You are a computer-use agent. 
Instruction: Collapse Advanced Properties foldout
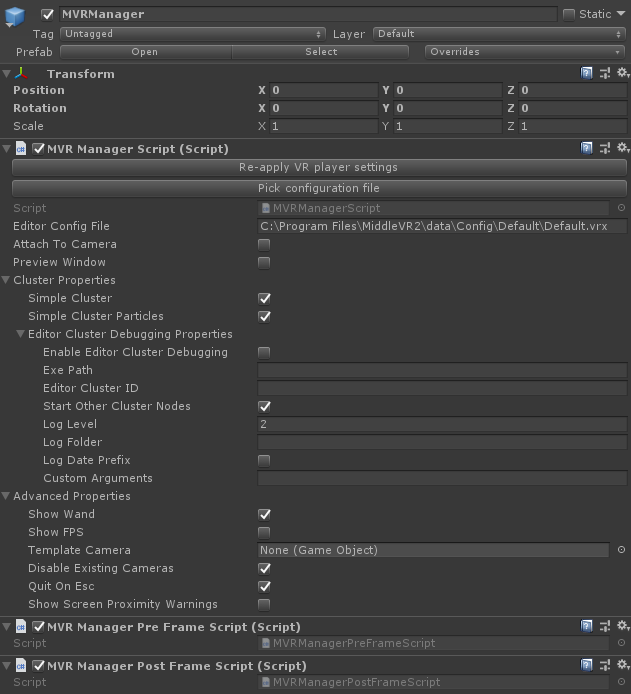click(6, 496)
